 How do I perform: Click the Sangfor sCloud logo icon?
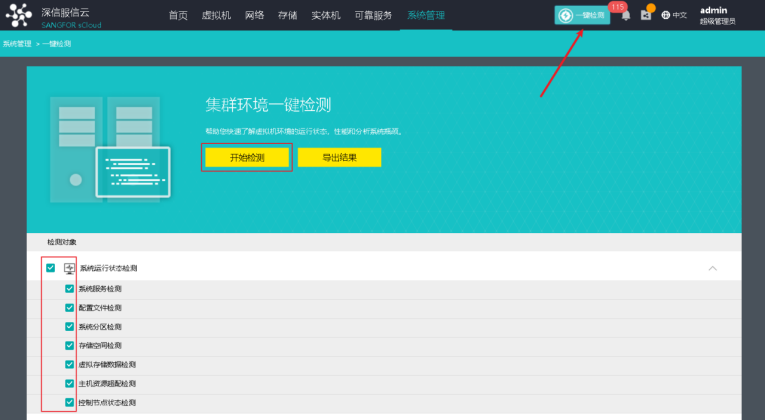(x=20, y=15)
